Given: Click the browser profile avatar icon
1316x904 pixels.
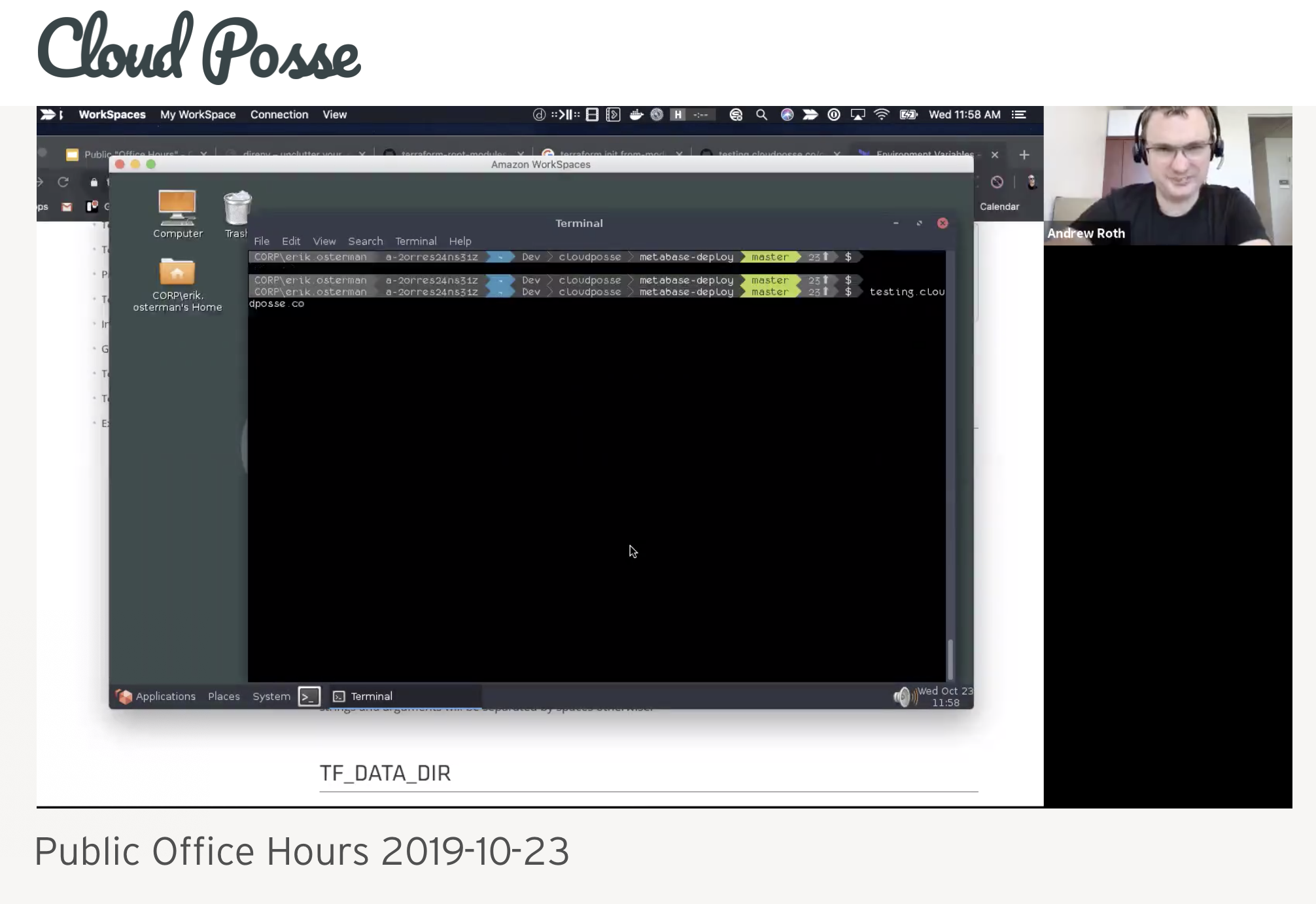Looking at the screenshot, I should click(1031, 182).
